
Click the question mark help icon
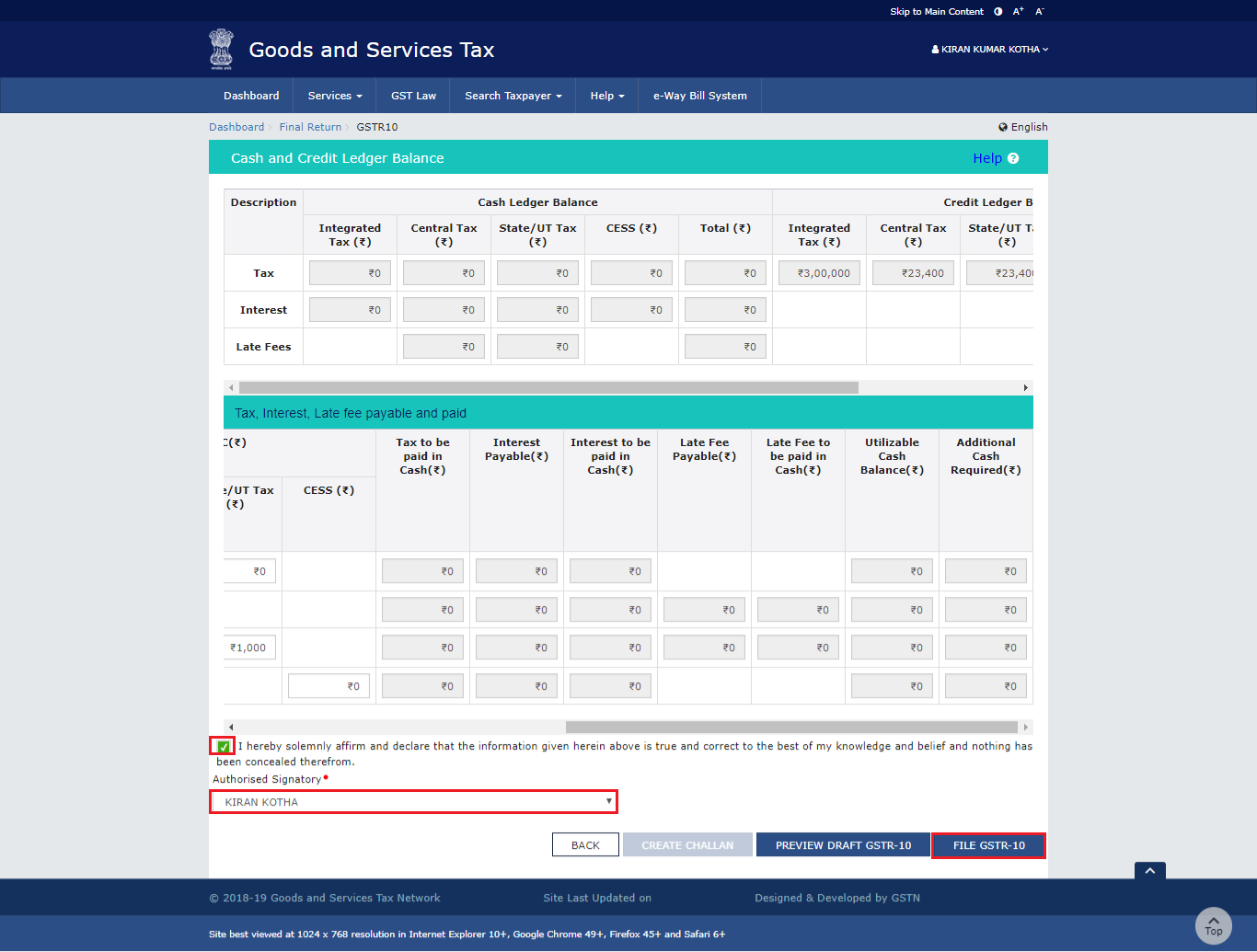pyautogui.click(x=1013, y=157)
